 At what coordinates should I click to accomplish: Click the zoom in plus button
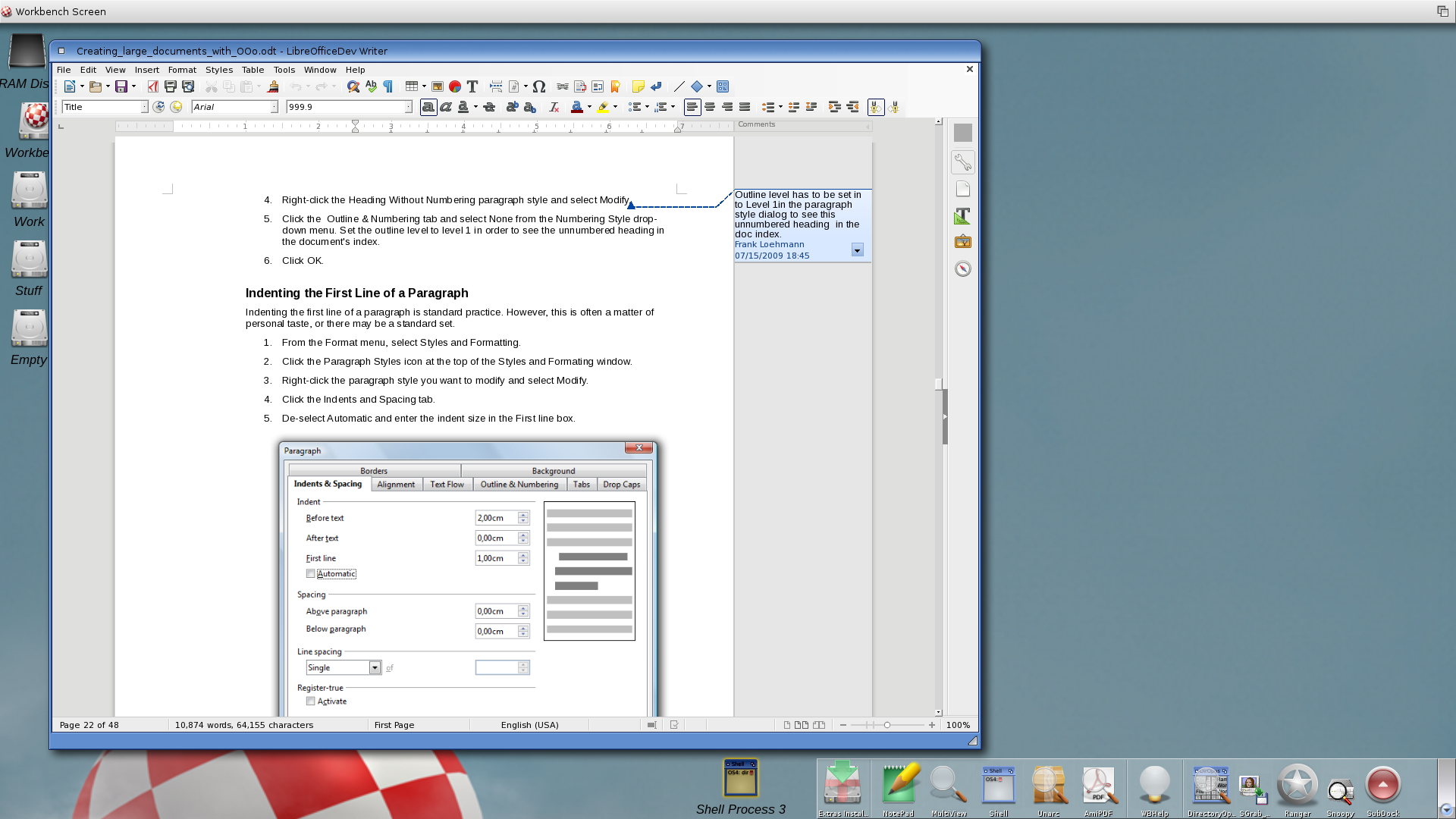point(932,725)
